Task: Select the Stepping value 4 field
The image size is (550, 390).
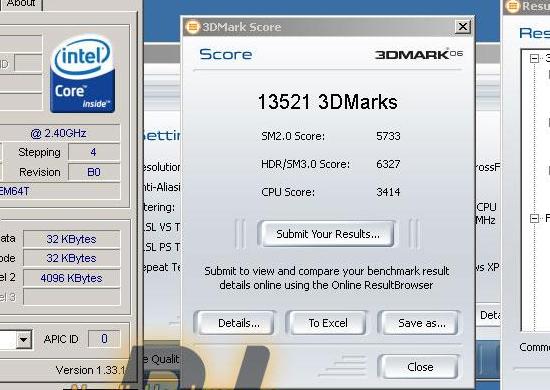Action: (94, 152)
